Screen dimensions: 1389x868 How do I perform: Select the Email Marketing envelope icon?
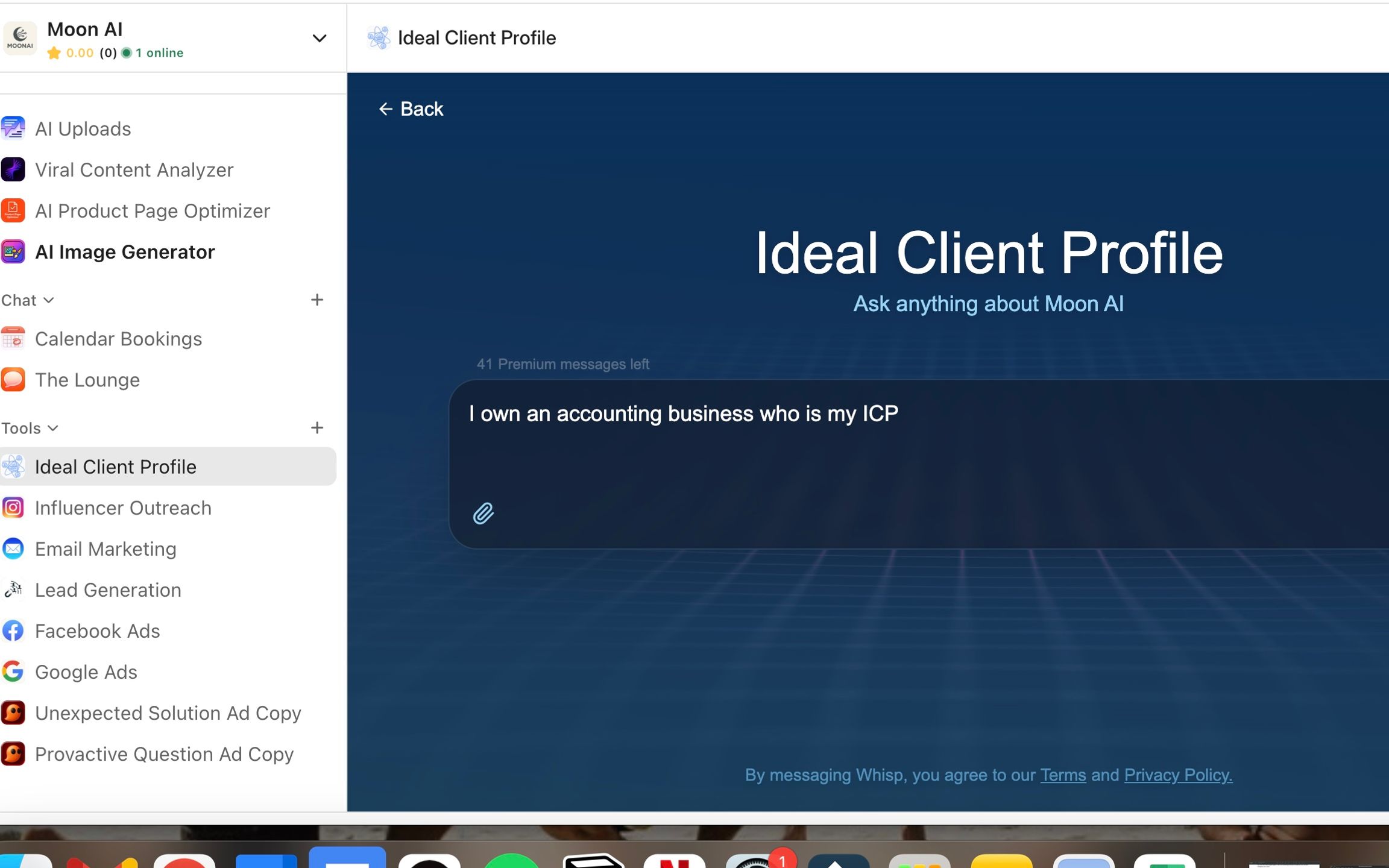[x=13, y=549]
